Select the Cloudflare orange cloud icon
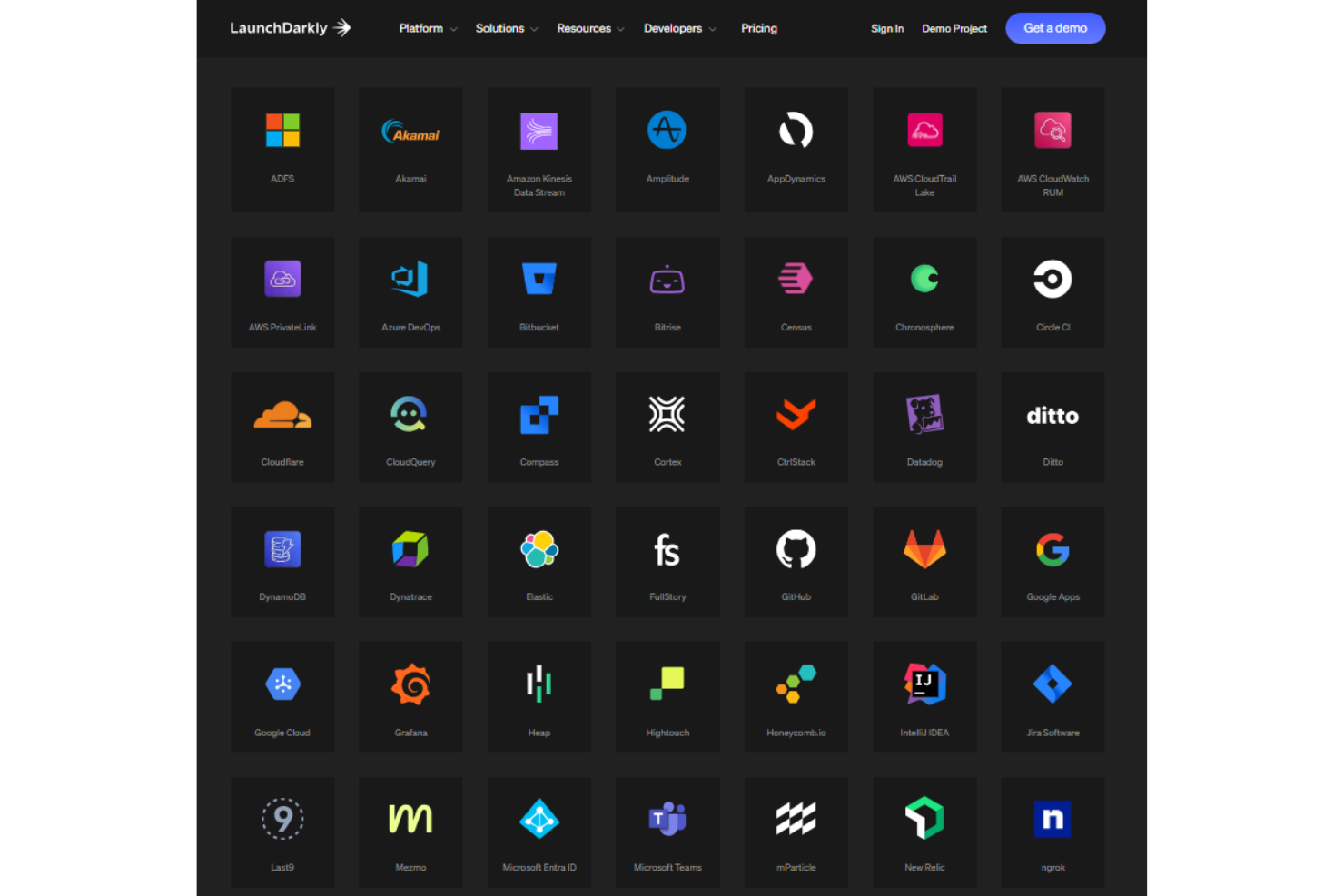The height and width of the screenshot is (896, 1344). click(282, 415)
